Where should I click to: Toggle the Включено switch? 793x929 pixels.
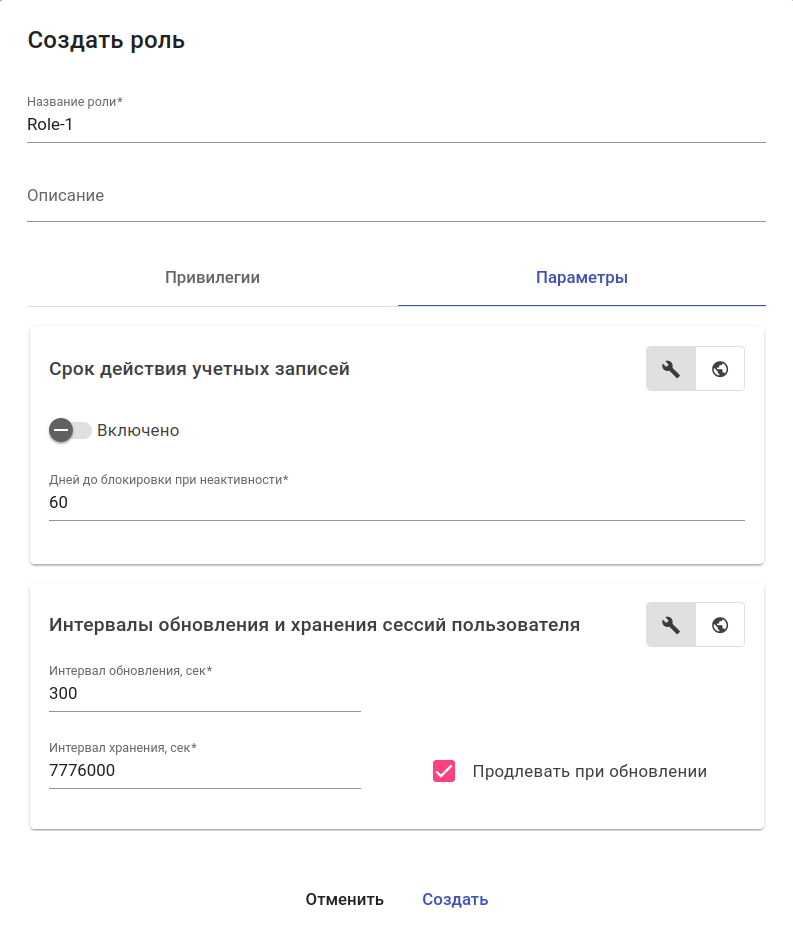70,430
